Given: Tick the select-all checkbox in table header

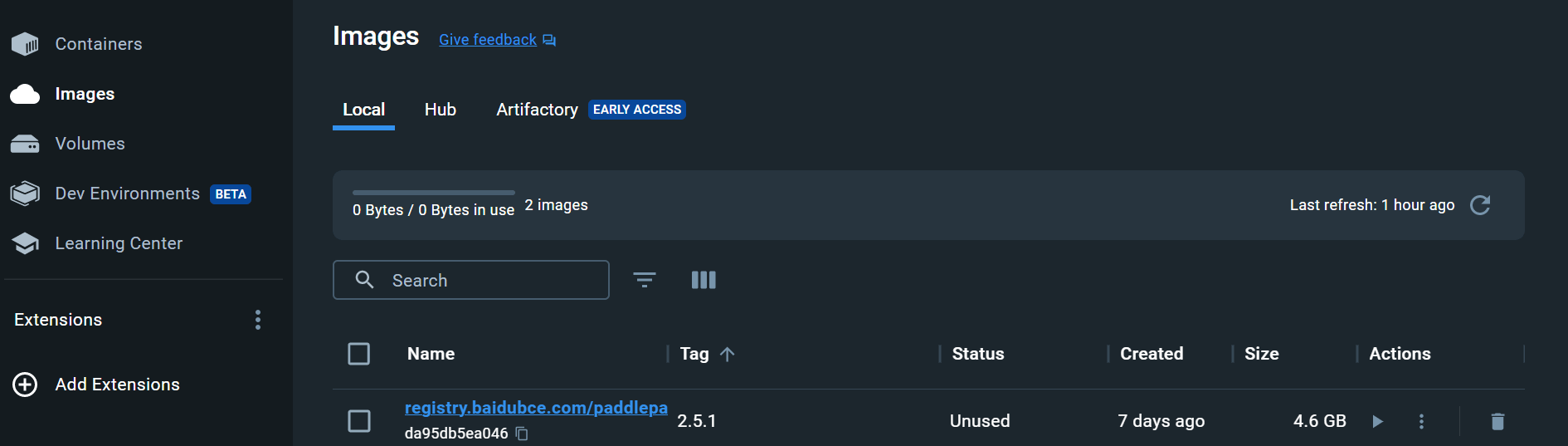Looking at the screenshot, I should click(359, 354).
